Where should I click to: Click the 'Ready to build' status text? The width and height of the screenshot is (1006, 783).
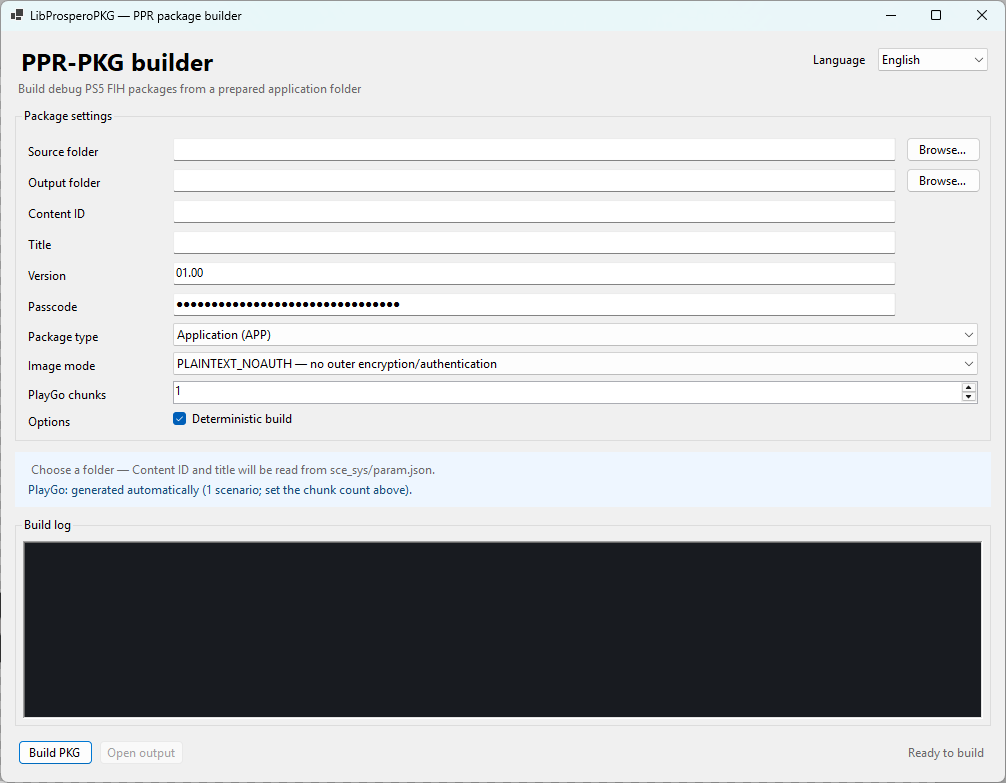coord(946,753)
